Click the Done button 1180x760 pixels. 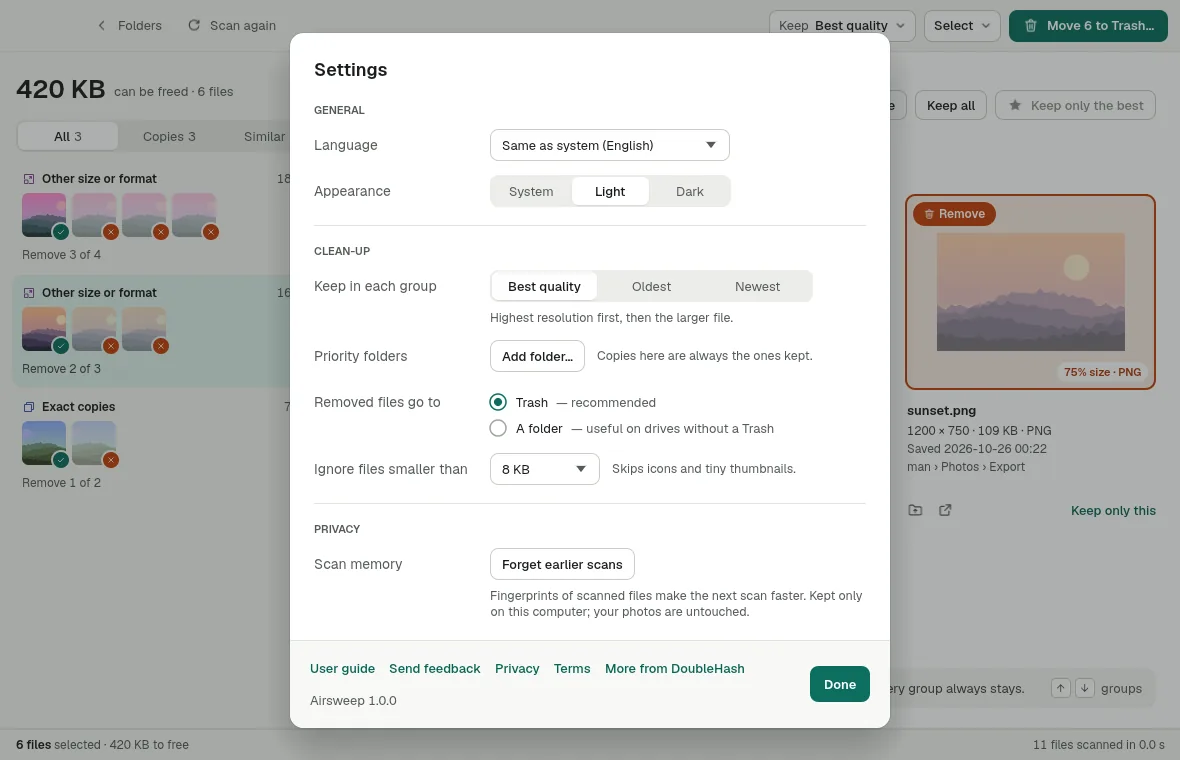tap(840, 684)
